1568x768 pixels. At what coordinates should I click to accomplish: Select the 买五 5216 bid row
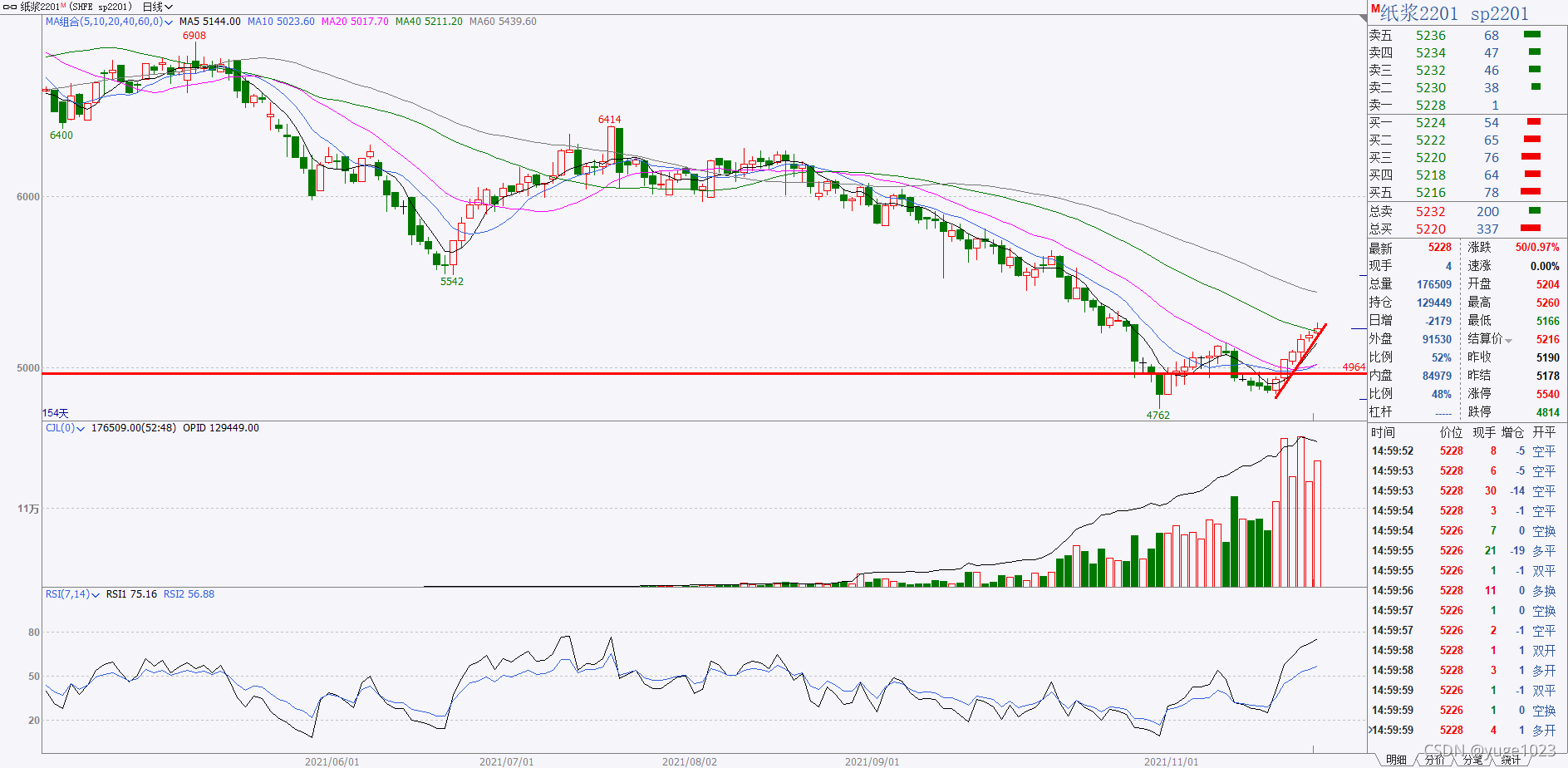[x=1467, y=193]
